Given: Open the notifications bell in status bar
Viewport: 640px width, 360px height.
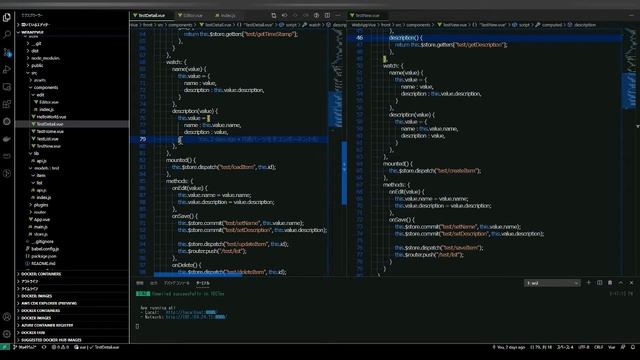Looking at the screenshot, I should click(x=633, y=347).
